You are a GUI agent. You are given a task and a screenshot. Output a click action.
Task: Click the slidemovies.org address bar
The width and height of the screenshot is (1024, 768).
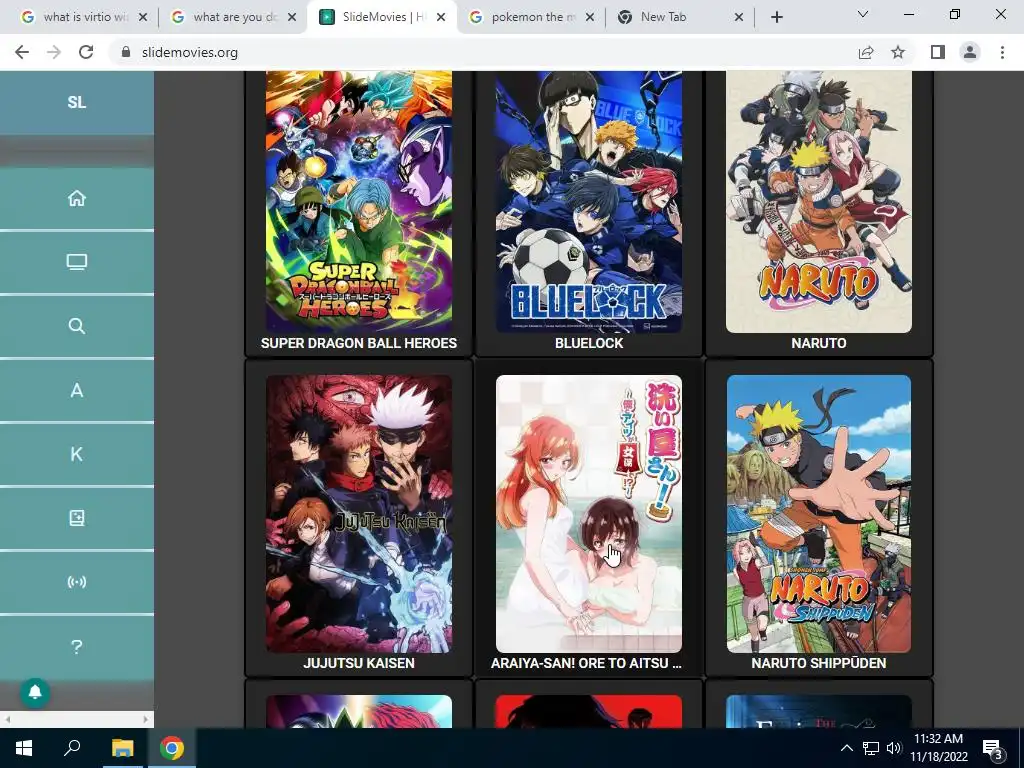tap(483, 52)
